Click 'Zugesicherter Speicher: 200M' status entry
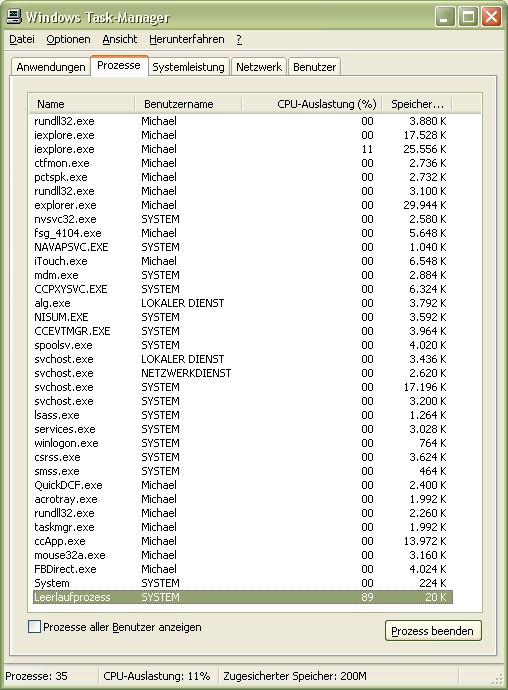 [295, 675]
